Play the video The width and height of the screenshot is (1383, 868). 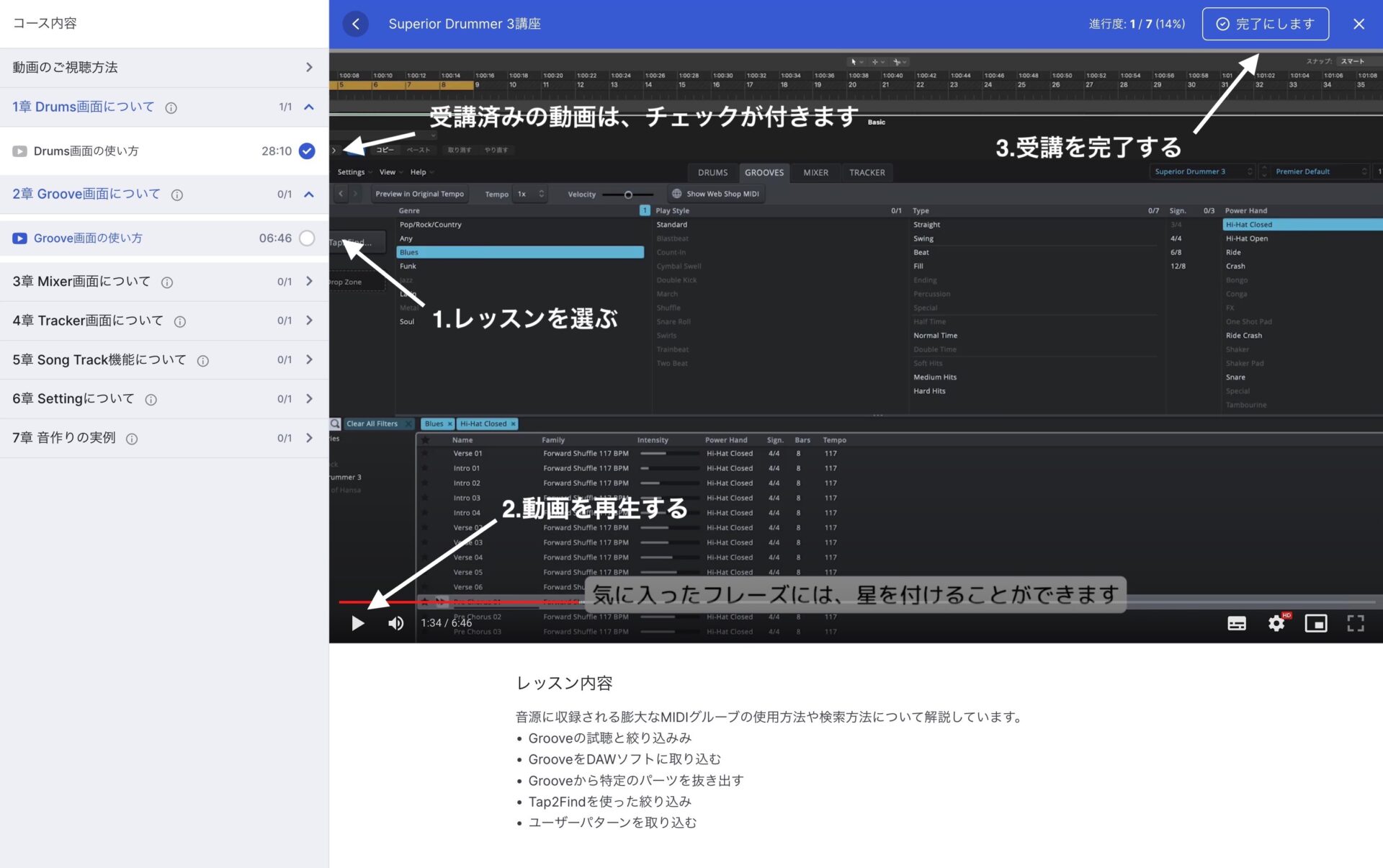[357, 623]
